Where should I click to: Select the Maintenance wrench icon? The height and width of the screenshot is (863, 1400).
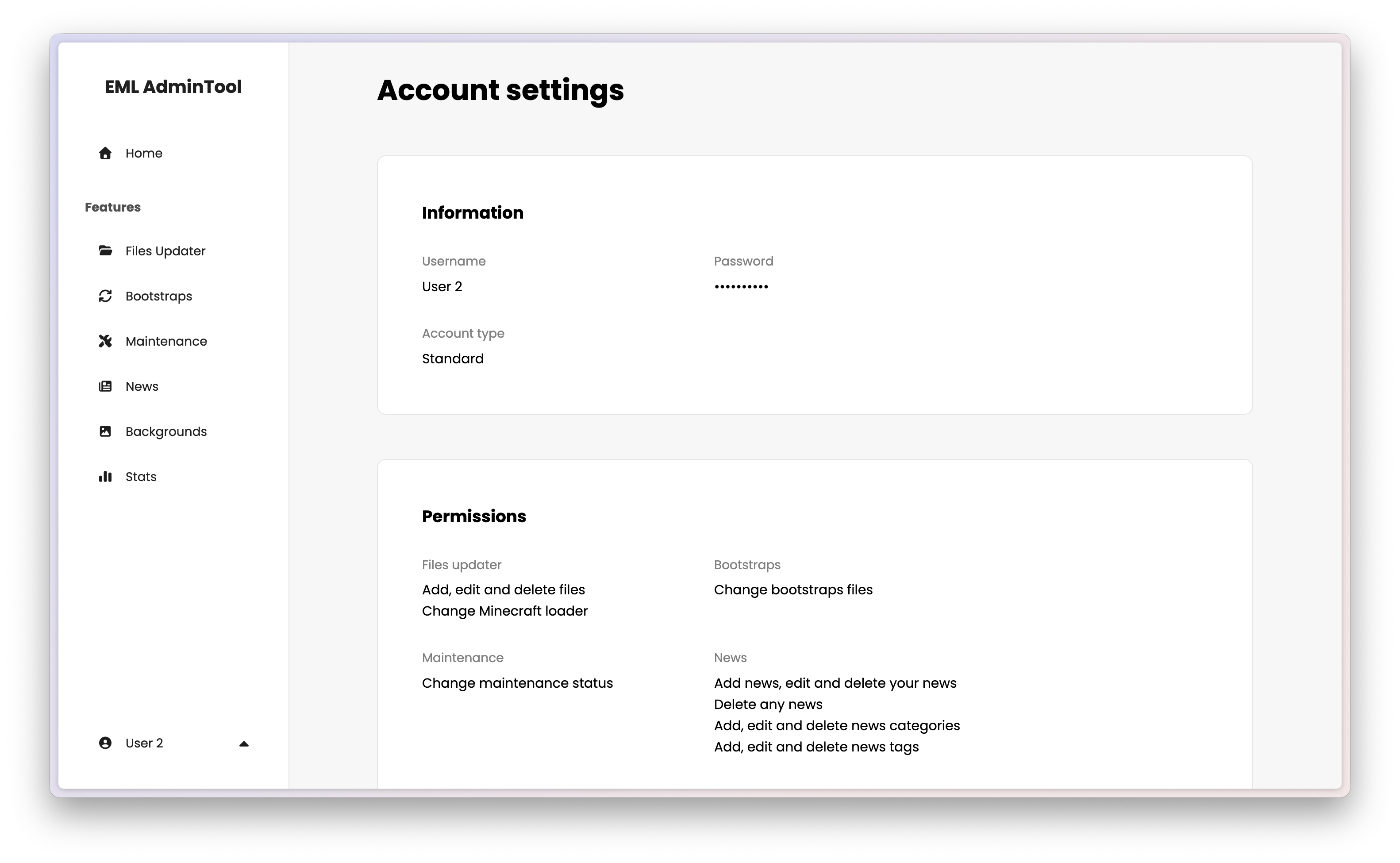[105, 341]
